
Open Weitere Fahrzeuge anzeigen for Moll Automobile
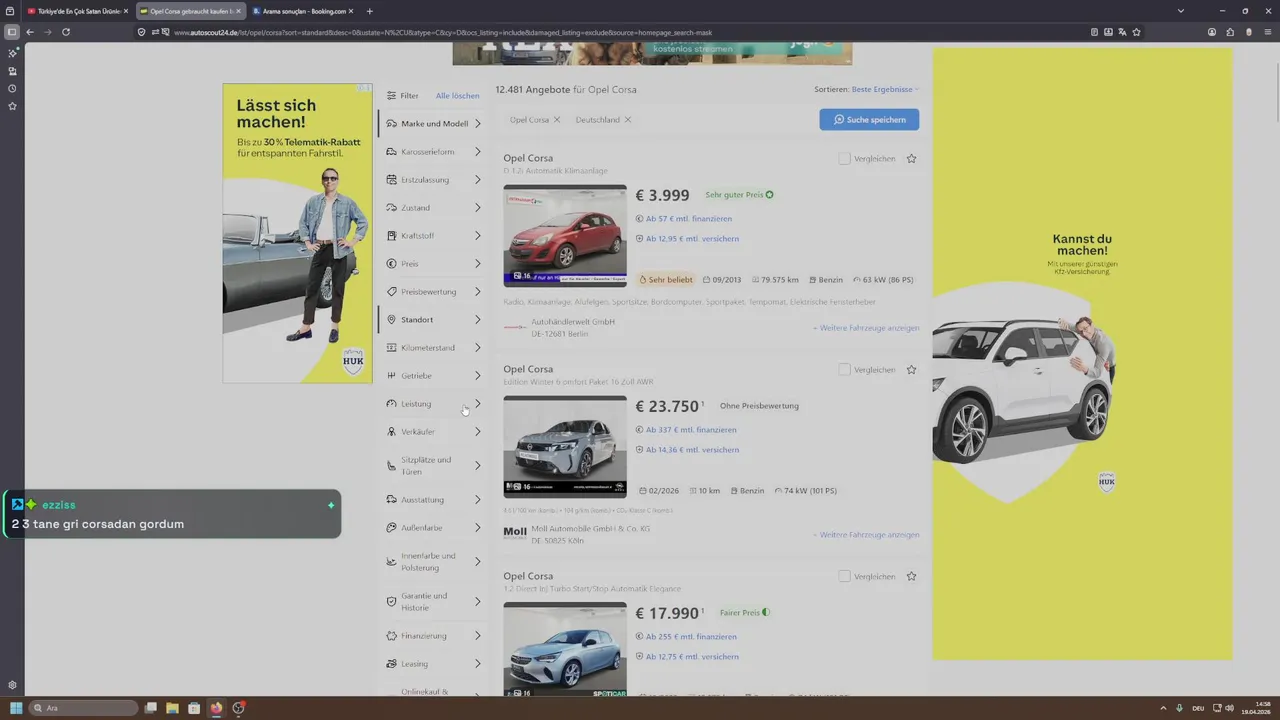[866, 535]
